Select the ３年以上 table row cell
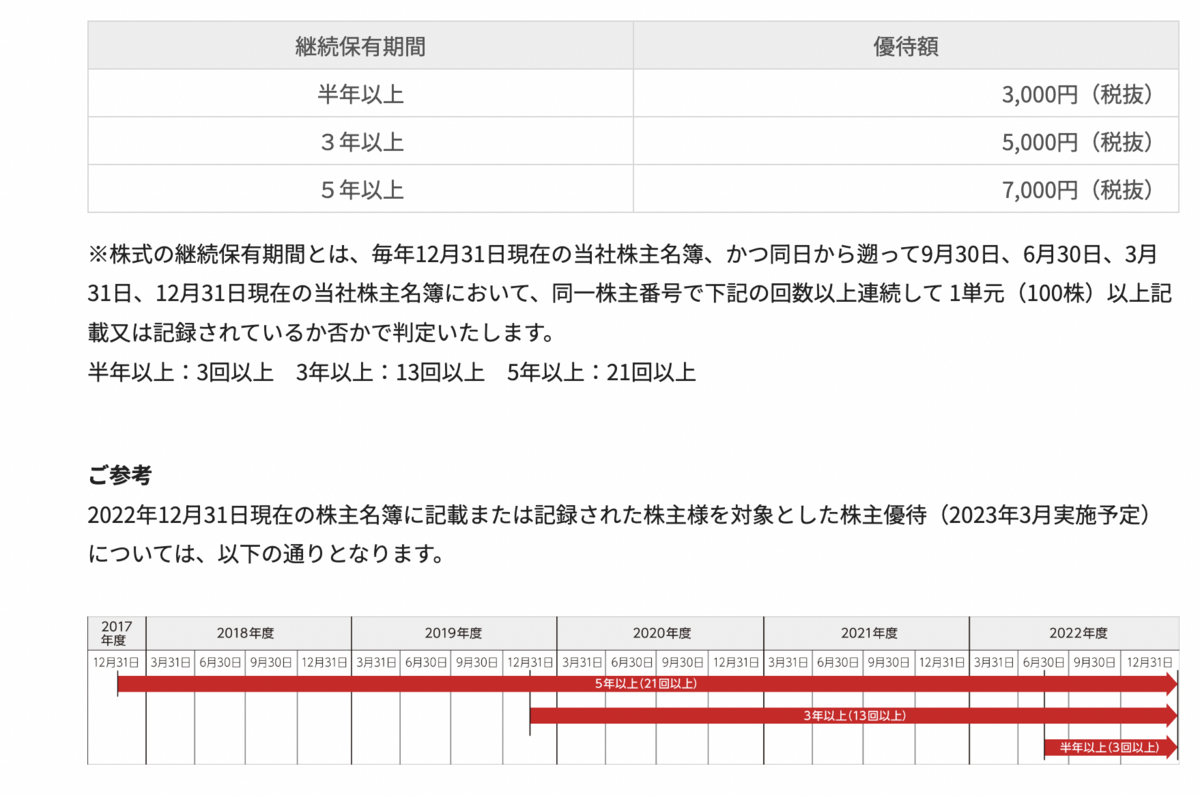 [360, 142]
